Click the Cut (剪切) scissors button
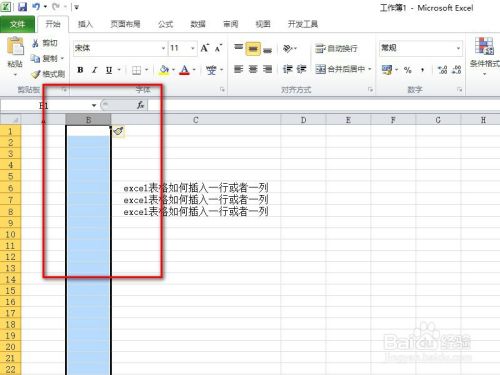500x375 pixels. [45, 43]
